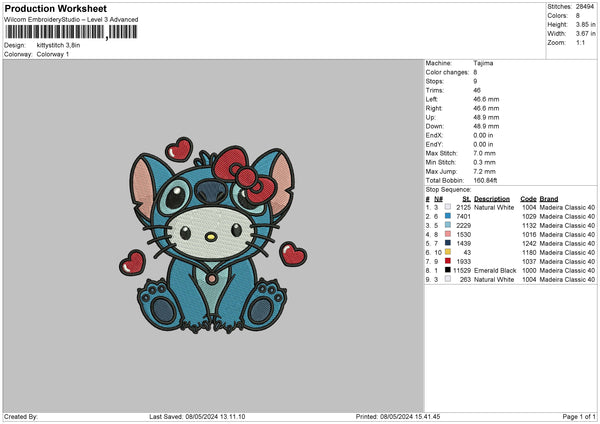This screenshot has height=424, width=600.
Task: Click the Printed timestamp 08/05/2024 15.41.45
Action: [x=410, y=417]
